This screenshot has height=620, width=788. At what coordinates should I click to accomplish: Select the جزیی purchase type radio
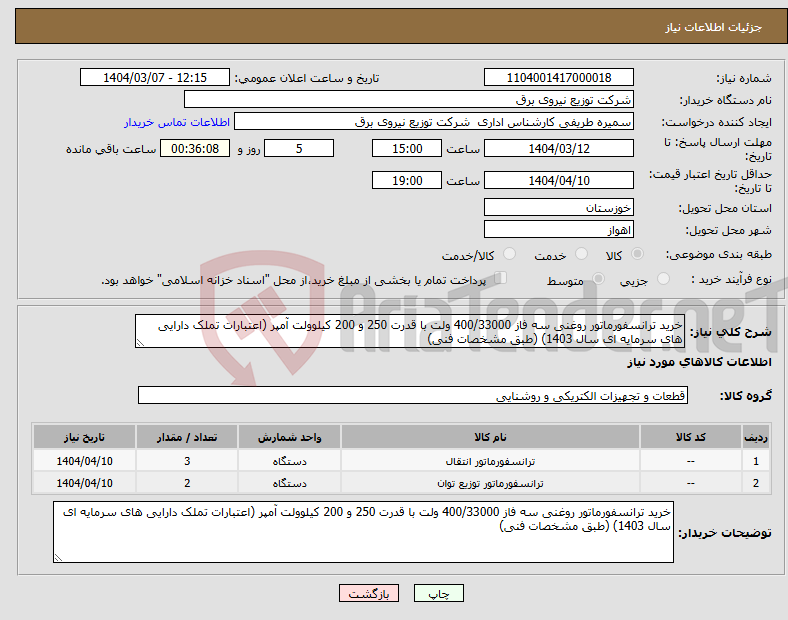(663, 278)
